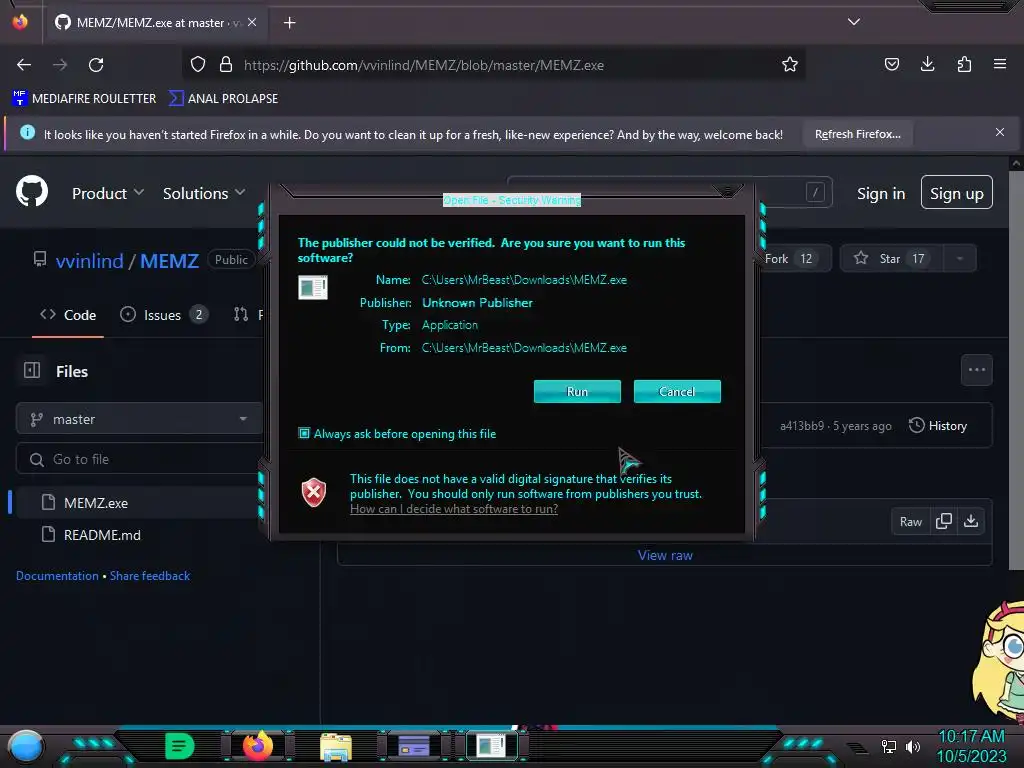1024x768 pixels.
Task: Click the Start orb button
Action: tap(26, 746)
